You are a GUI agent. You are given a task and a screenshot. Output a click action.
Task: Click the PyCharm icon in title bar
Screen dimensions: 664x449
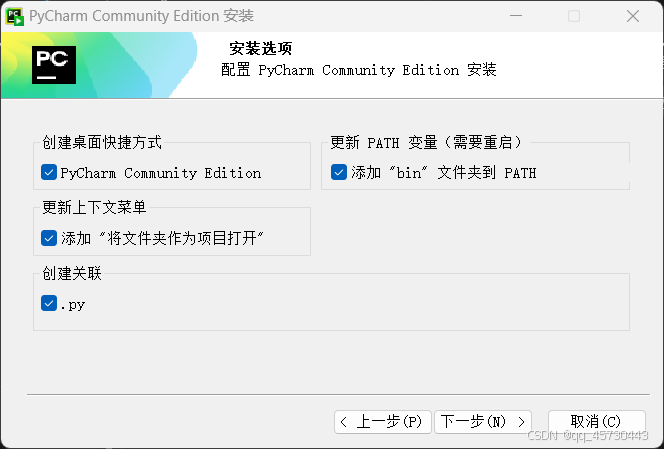pos(14,16)
